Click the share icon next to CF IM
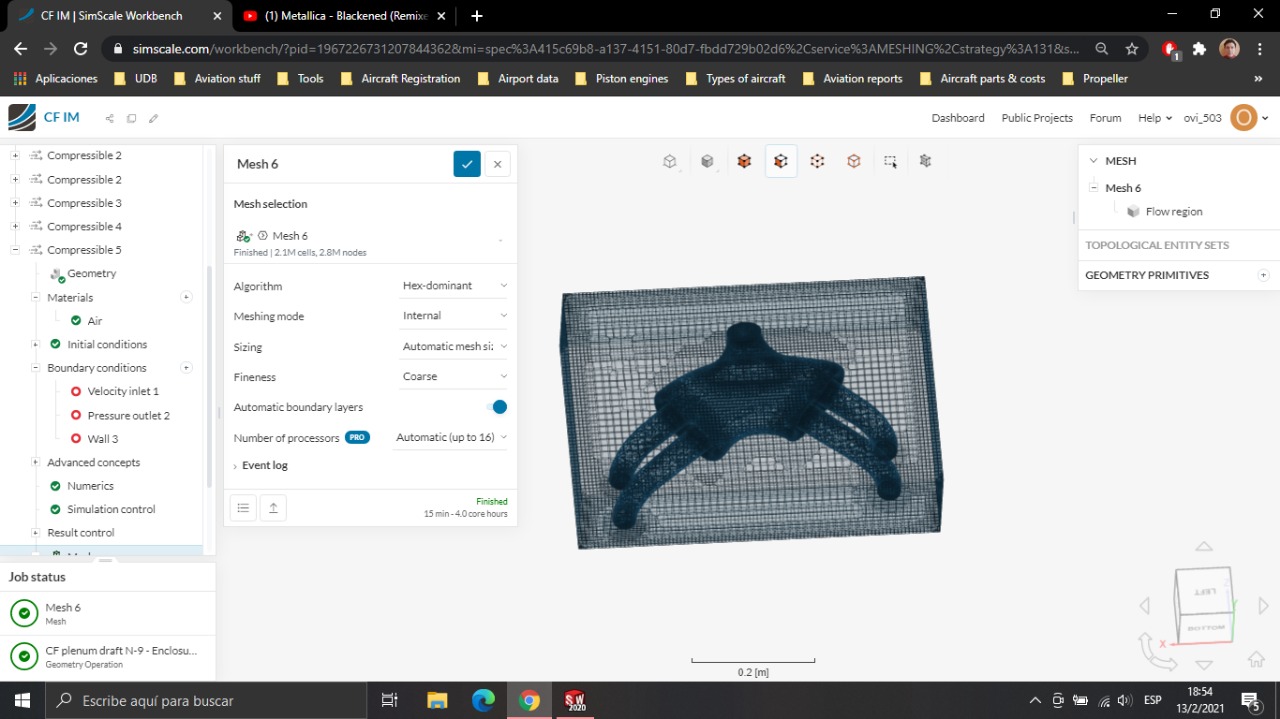1280x719 pixels. pos(110,119)
